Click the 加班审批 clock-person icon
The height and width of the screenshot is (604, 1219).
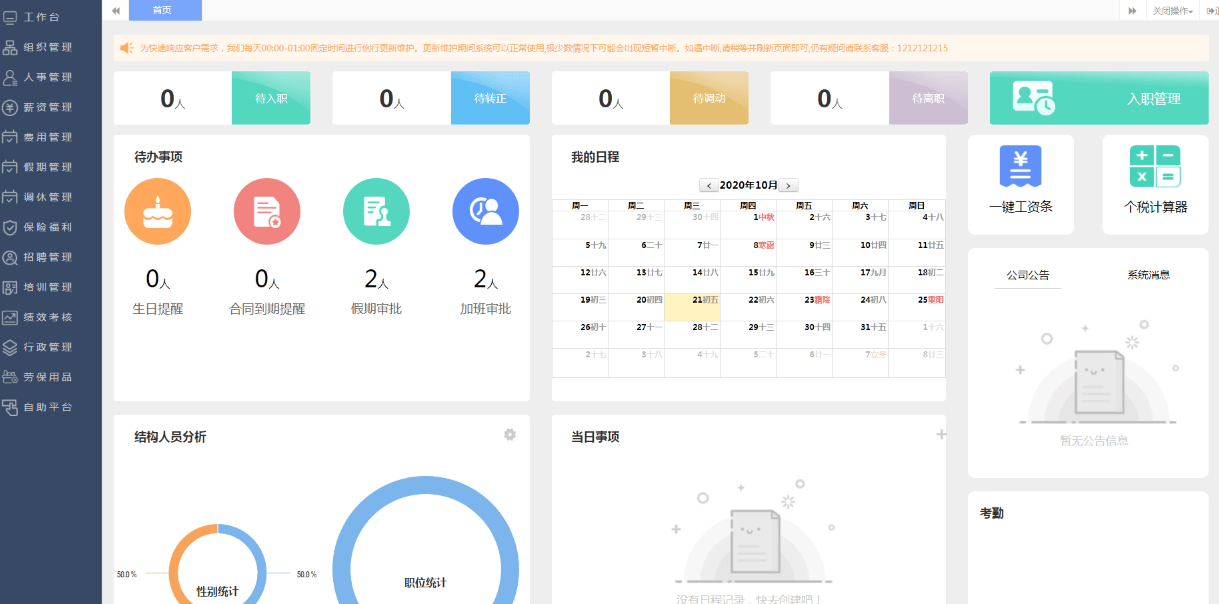point(485,211)
